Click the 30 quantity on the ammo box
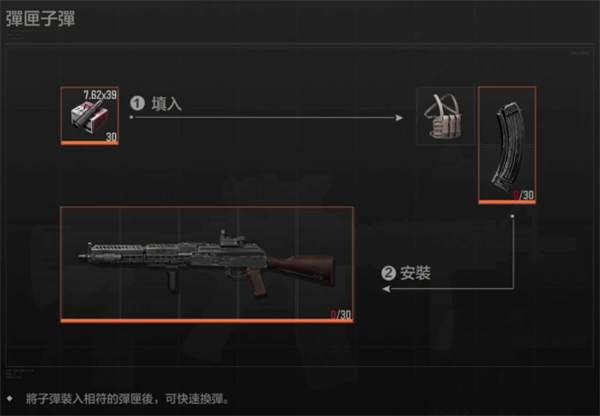 click(111, 137)
